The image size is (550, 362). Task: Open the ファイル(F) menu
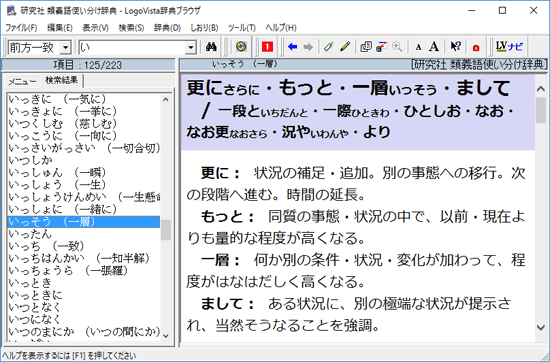point(21,28)
